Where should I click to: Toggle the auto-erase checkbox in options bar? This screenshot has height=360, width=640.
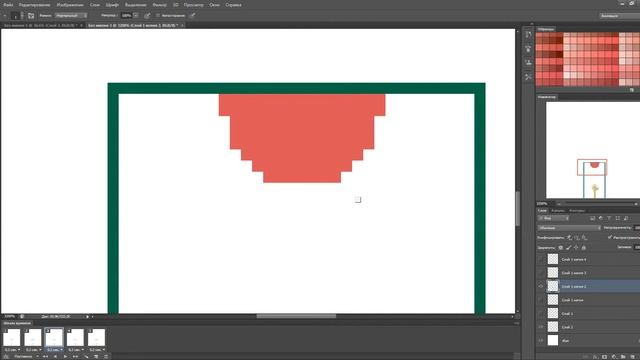coord(158,16)
